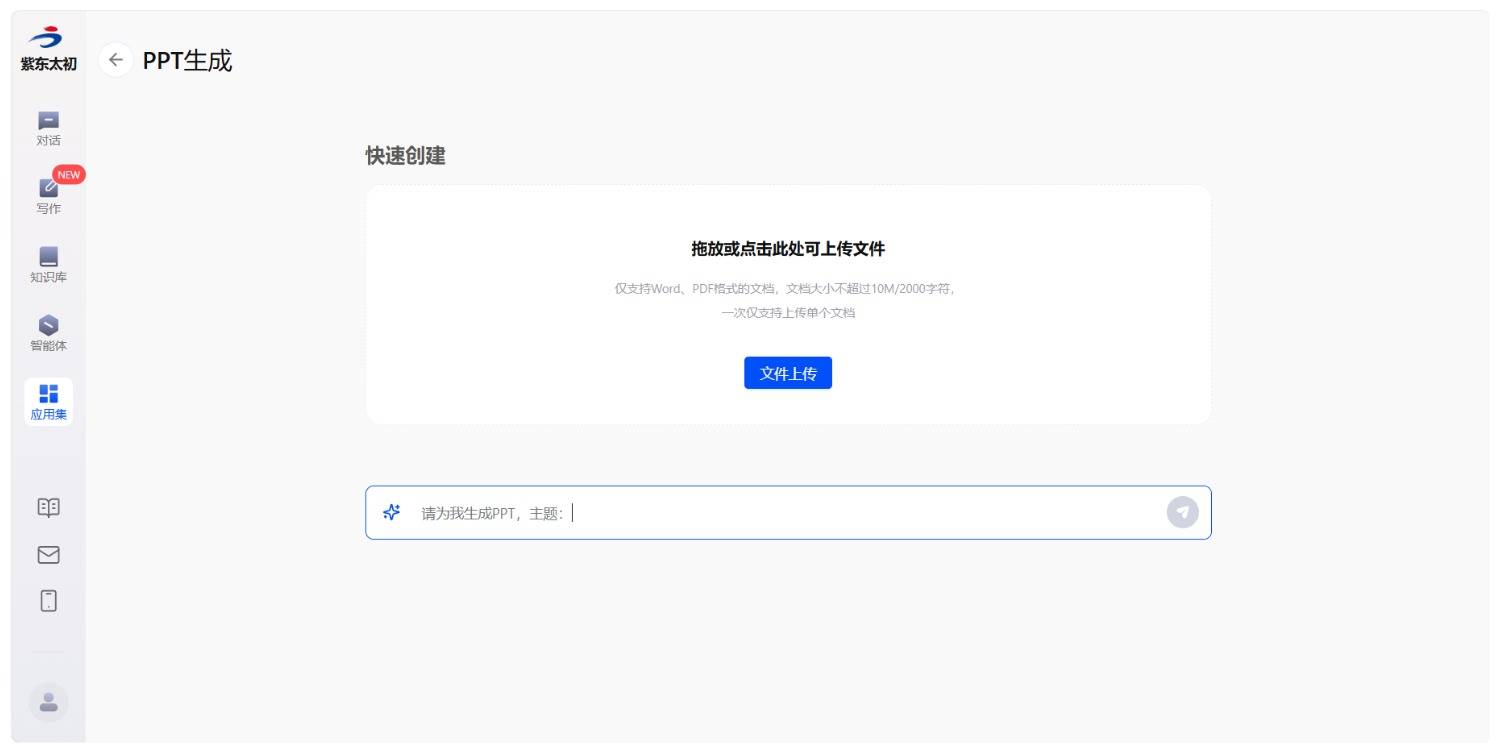The height and width of the screenshot is (754, 1504).
Task: Click the mobile phone icon in the sidebar
Action: click(48, 600)
